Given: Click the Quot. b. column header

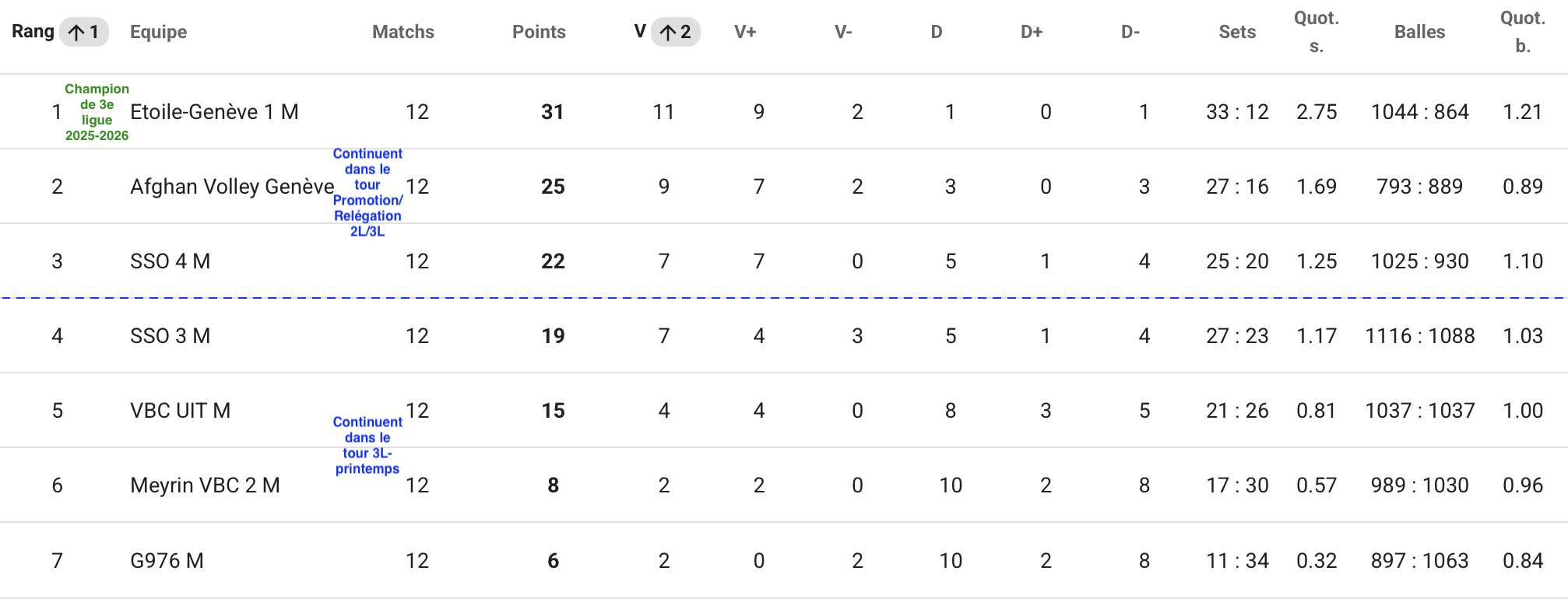Looking at the screenshot, I should tap(1523, 32).
